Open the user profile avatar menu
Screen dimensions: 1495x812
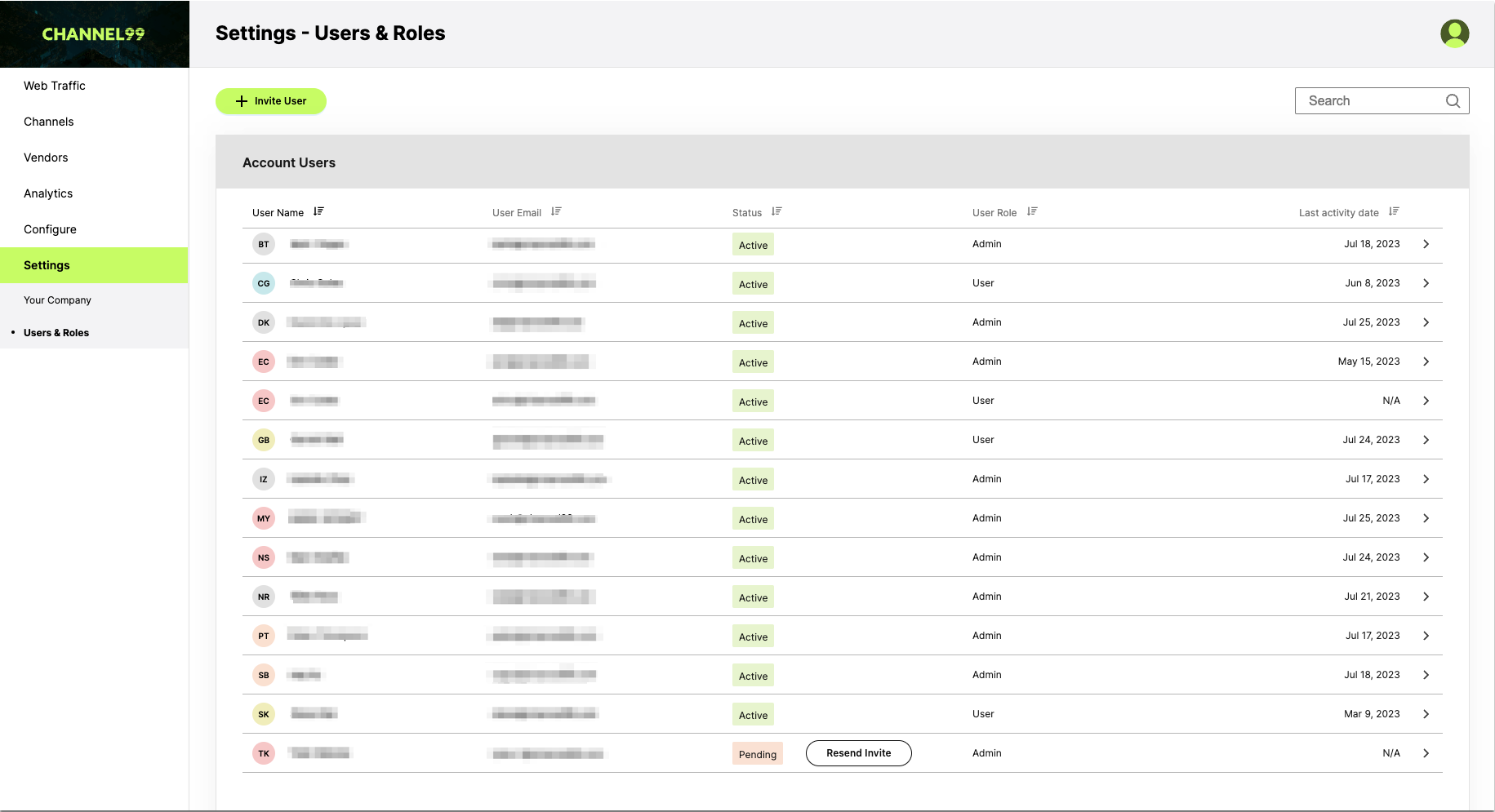pos(1454,33)
